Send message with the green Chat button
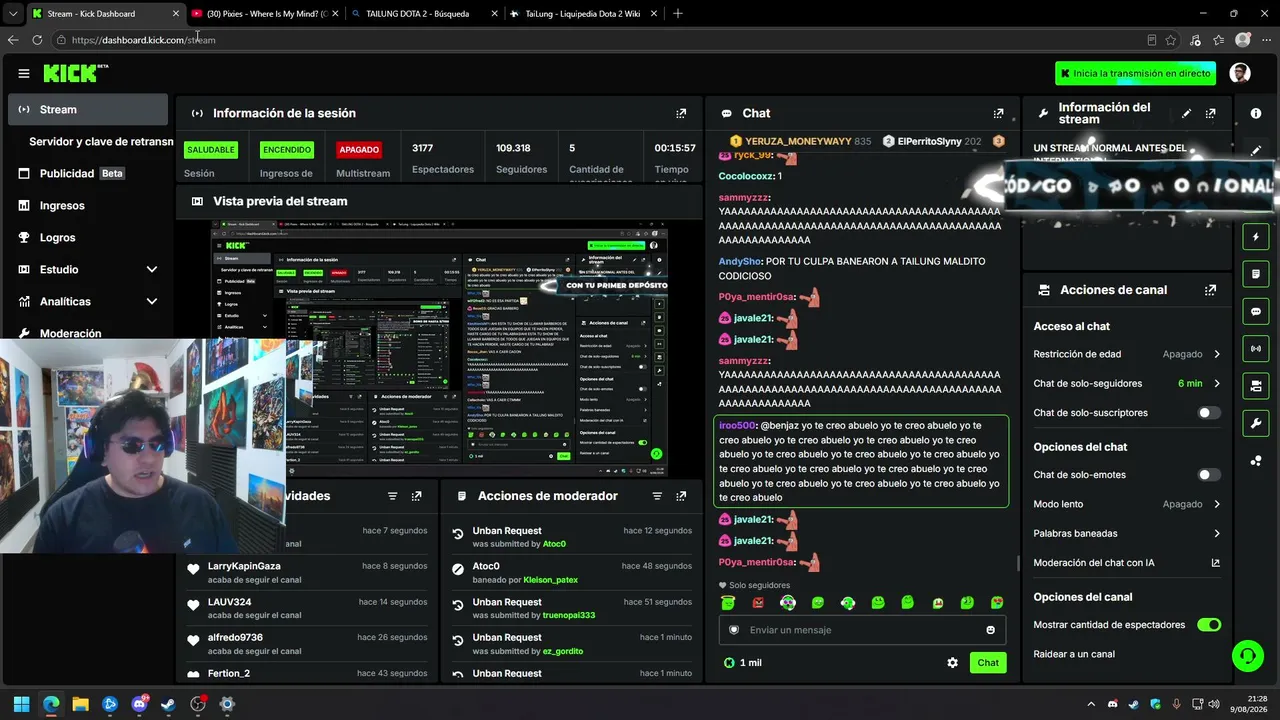Image resolution: width=1280 pixels, height=720 pixels. click(988, 662)
